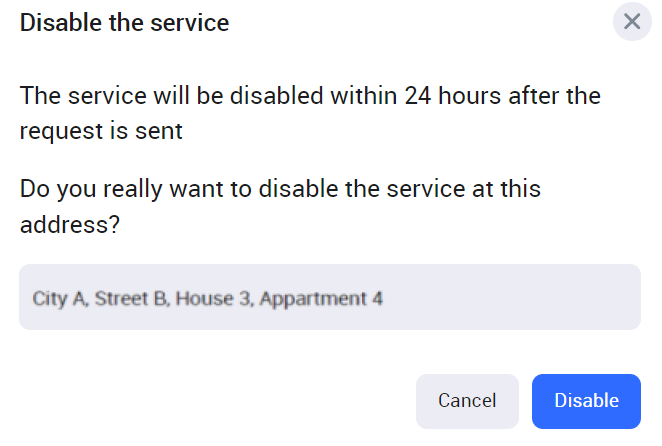Confirm disabling the service at this address
The width and height of the screenshot is (662, 446).
(586, 401)
